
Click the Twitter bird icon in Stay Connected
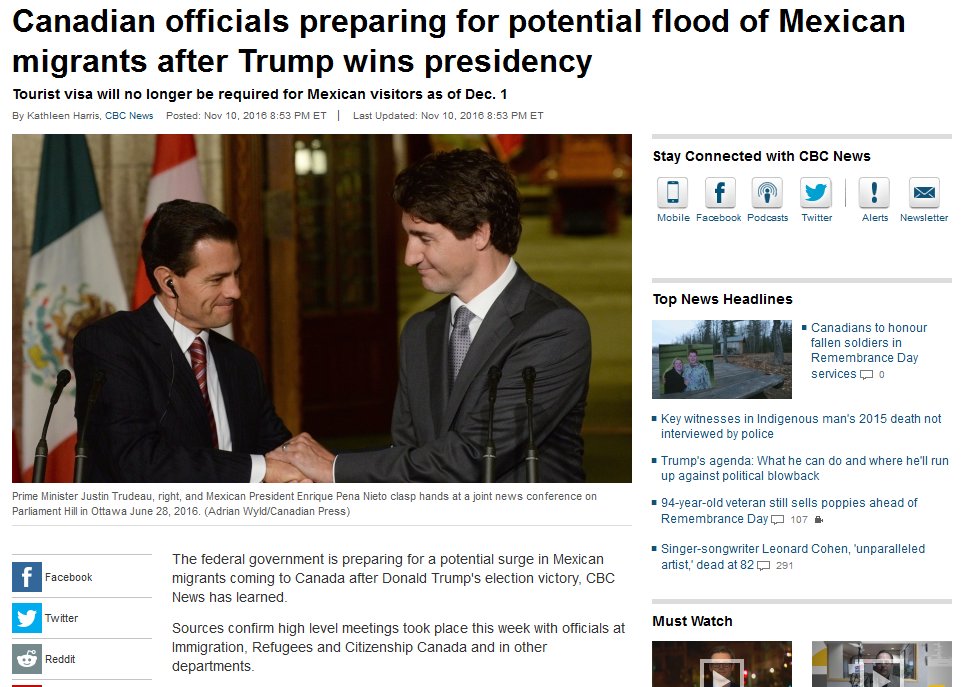[x=816, y=192]
